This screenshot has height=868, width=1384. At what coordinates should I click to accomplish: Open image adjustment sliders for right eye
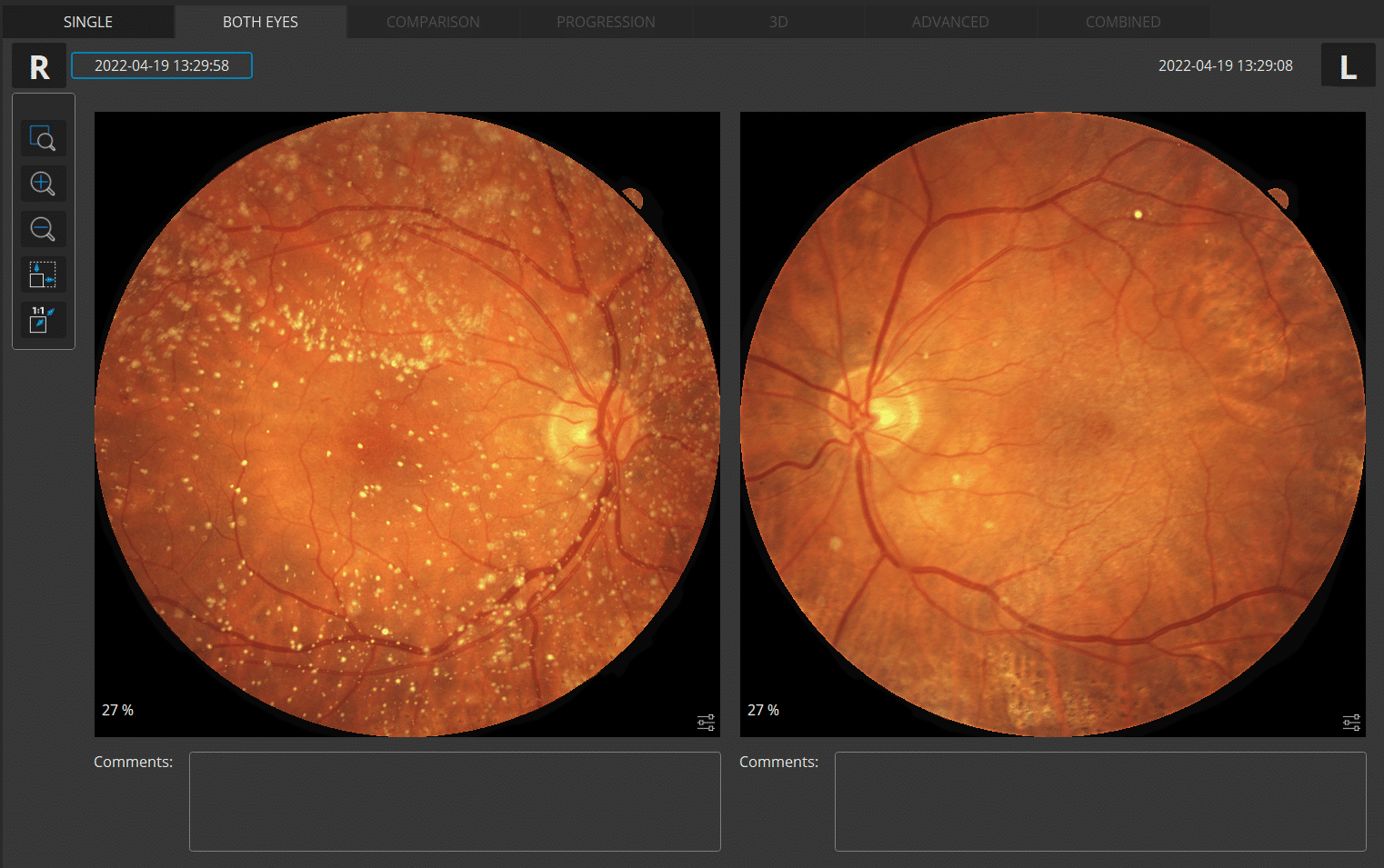(706, 723)
